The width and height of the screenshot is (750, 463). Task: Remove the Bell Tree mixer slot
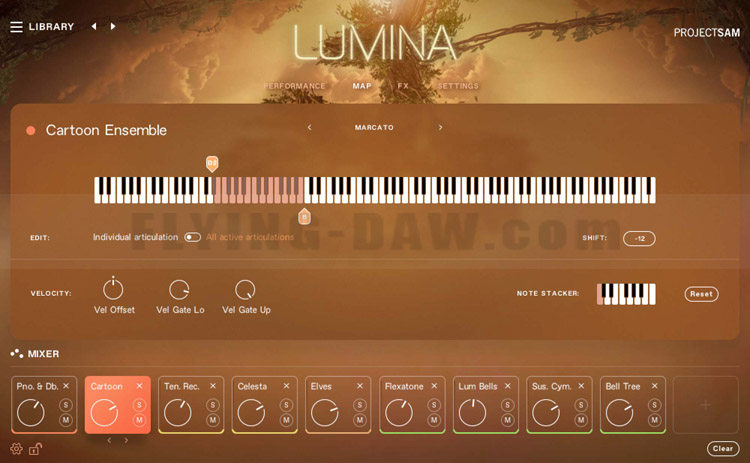pos(654,386)
